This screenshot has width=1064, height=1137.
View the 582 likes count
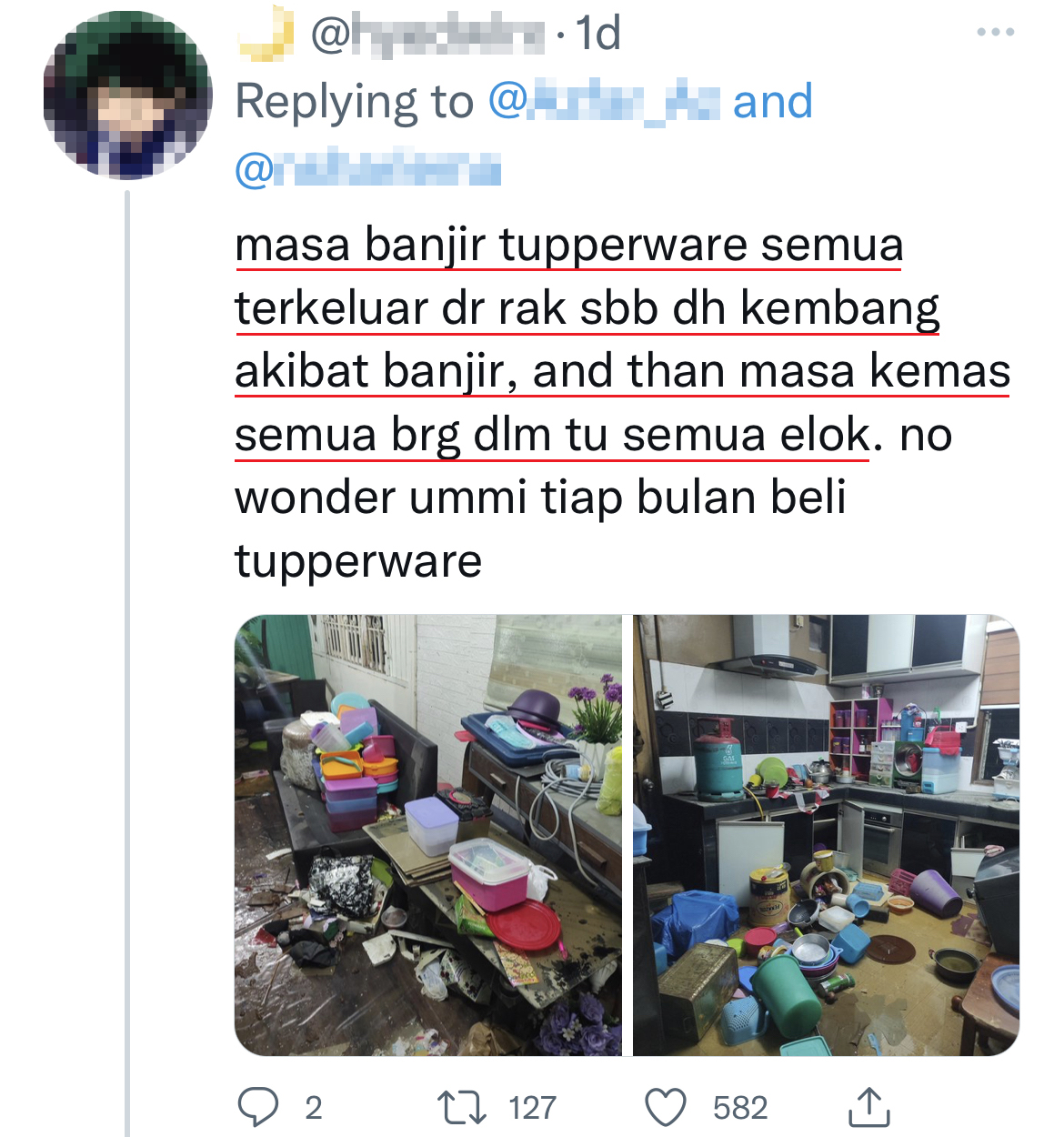click(x=740, y=1108)
